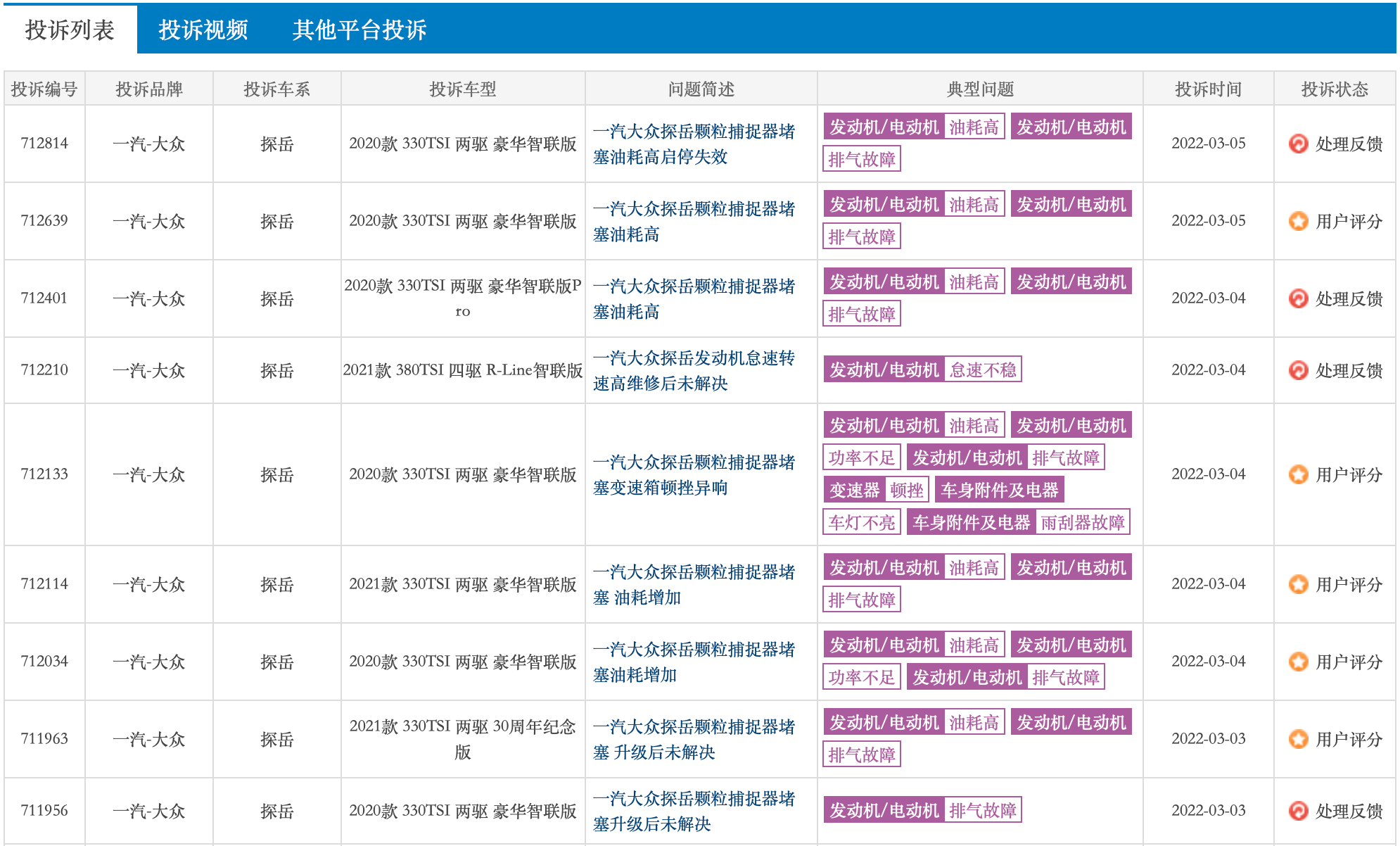The height and width of the screenshot is (846, 1400).
Task: Open the complaint description link for 712639
Action: tap(694, 222)
